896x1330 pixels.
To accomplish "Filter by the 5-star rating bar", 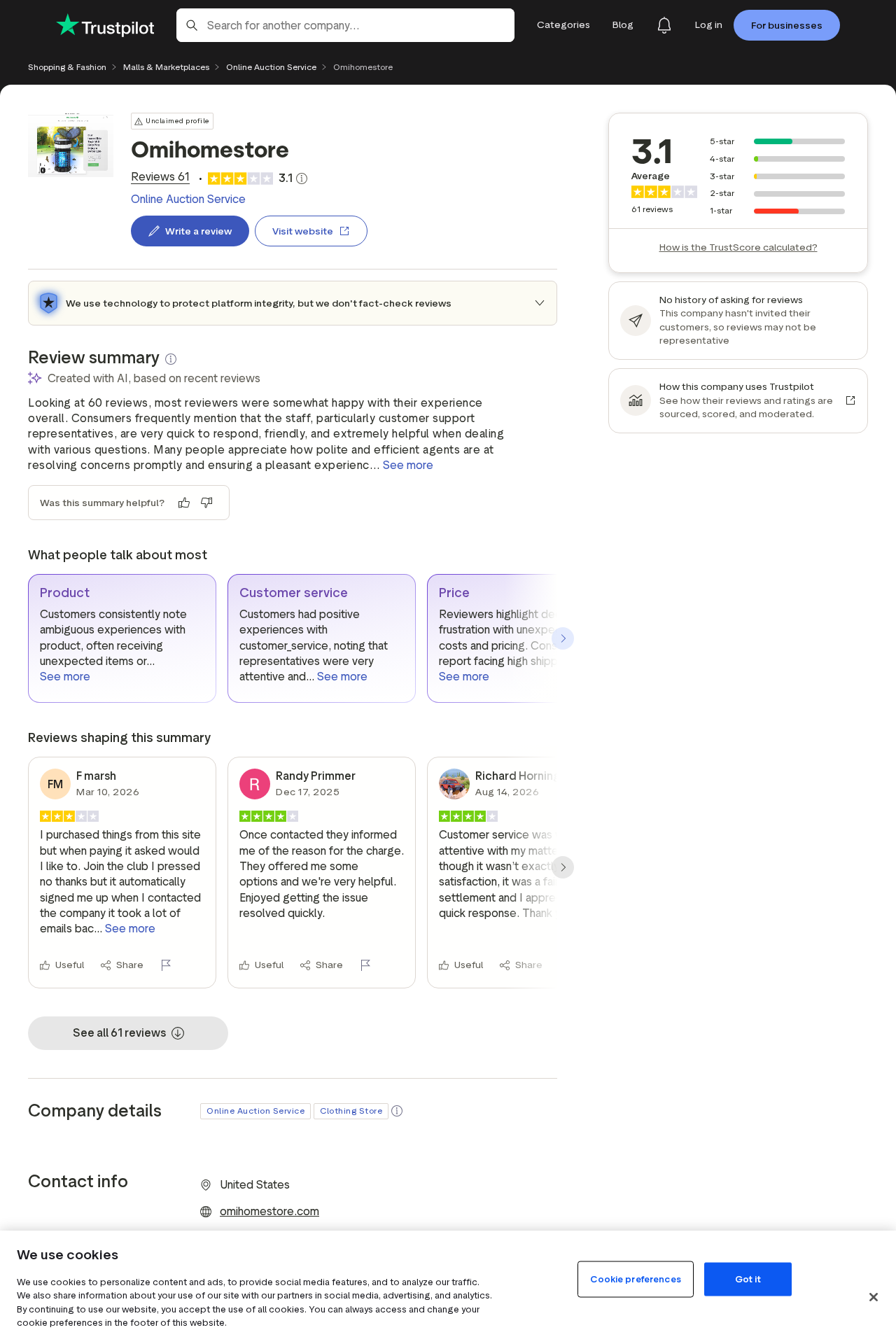I will 777,141.
